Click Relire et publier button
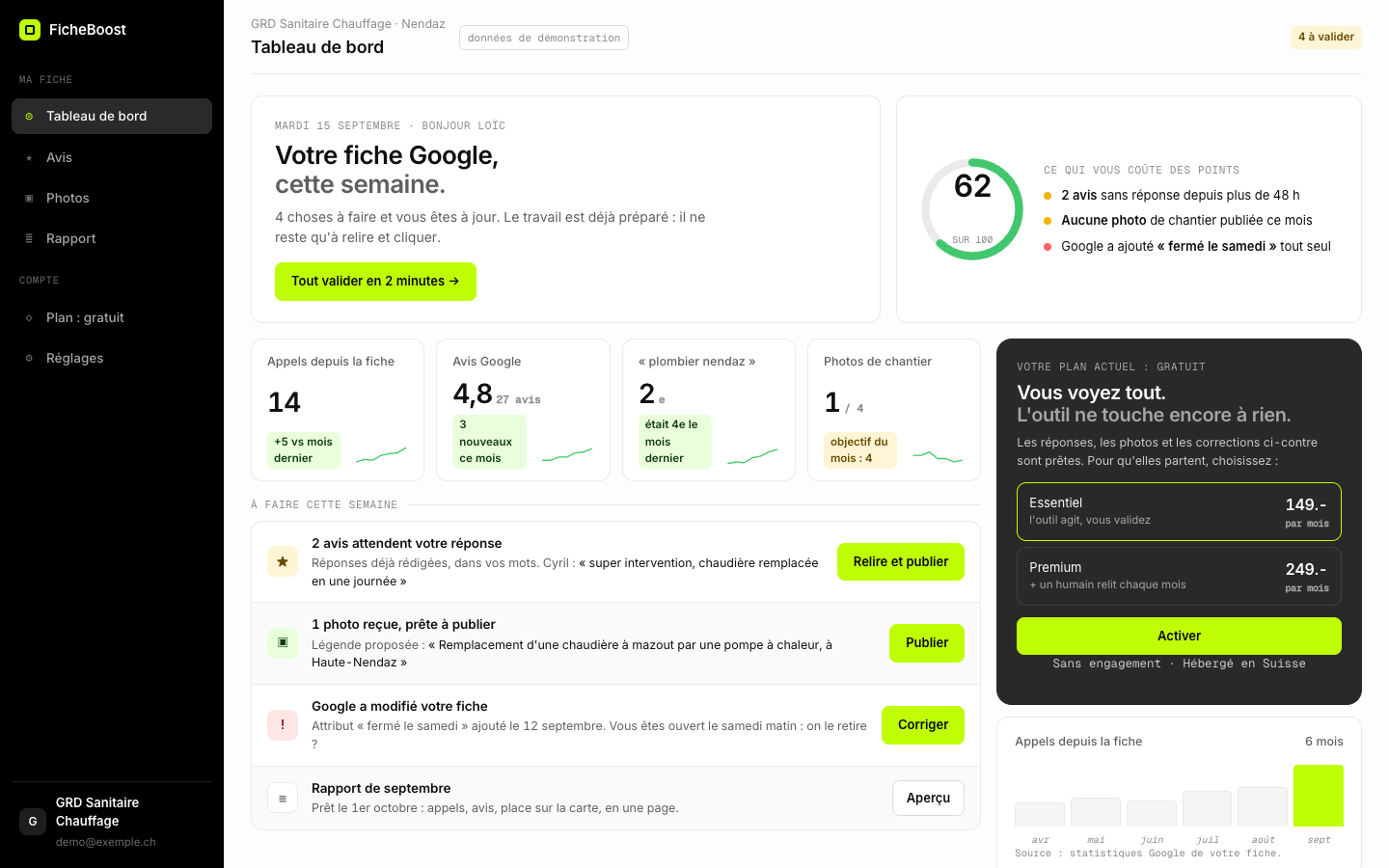Viewport: 1389px width, 868px height. 901,561
